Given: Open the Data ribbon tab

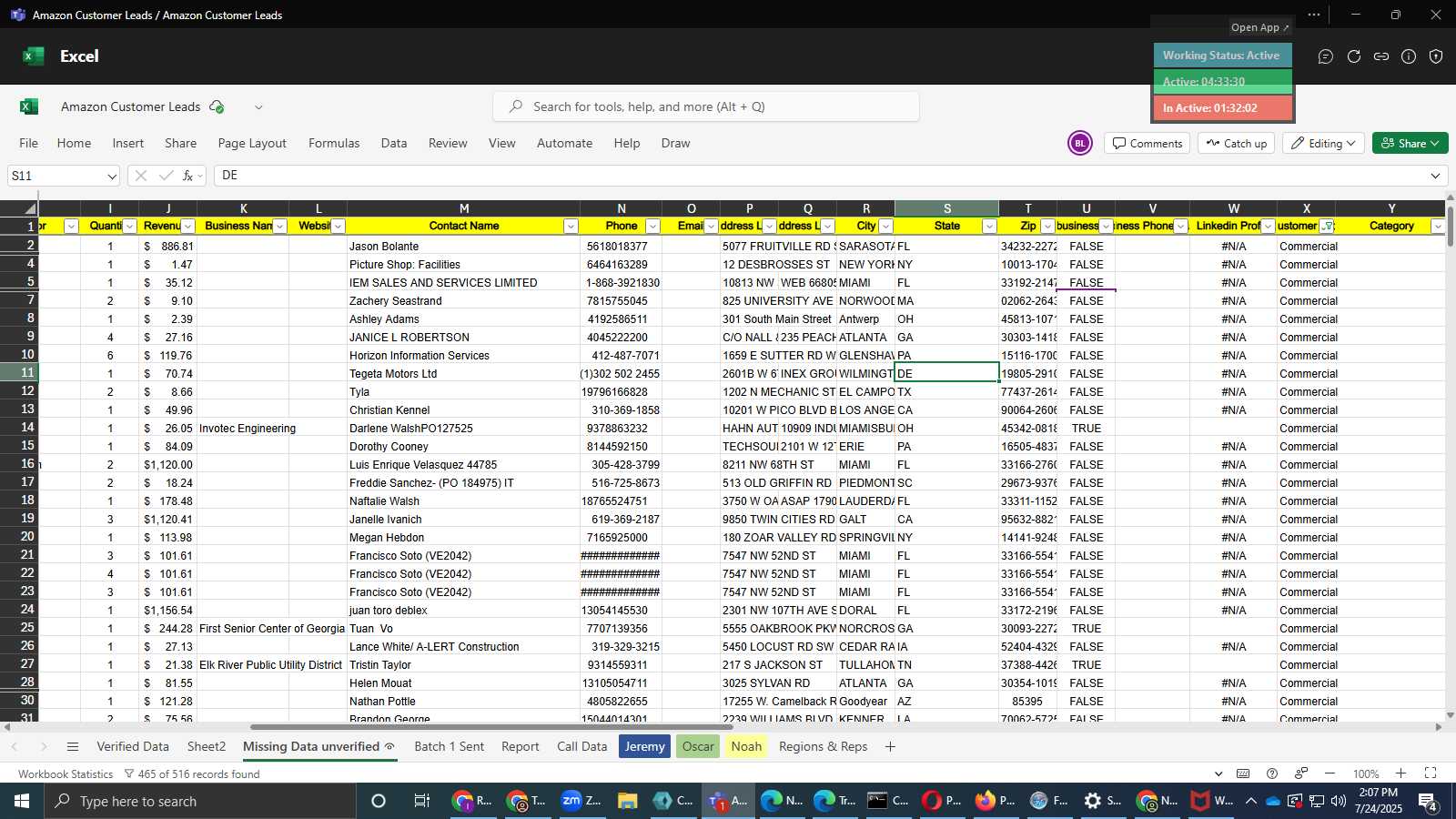Looking at the screenshot, I should click(394, 143).
